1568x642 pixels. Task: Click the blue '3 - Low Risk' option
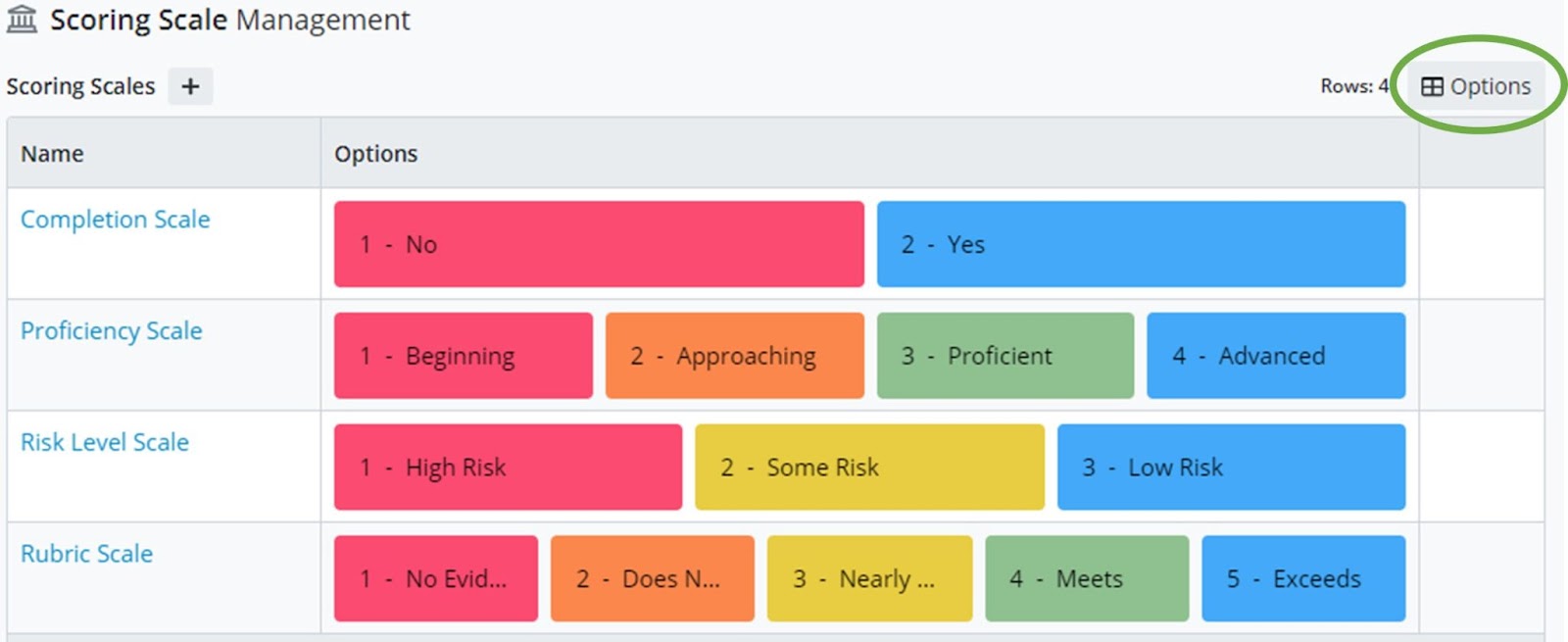point(1231,468)
